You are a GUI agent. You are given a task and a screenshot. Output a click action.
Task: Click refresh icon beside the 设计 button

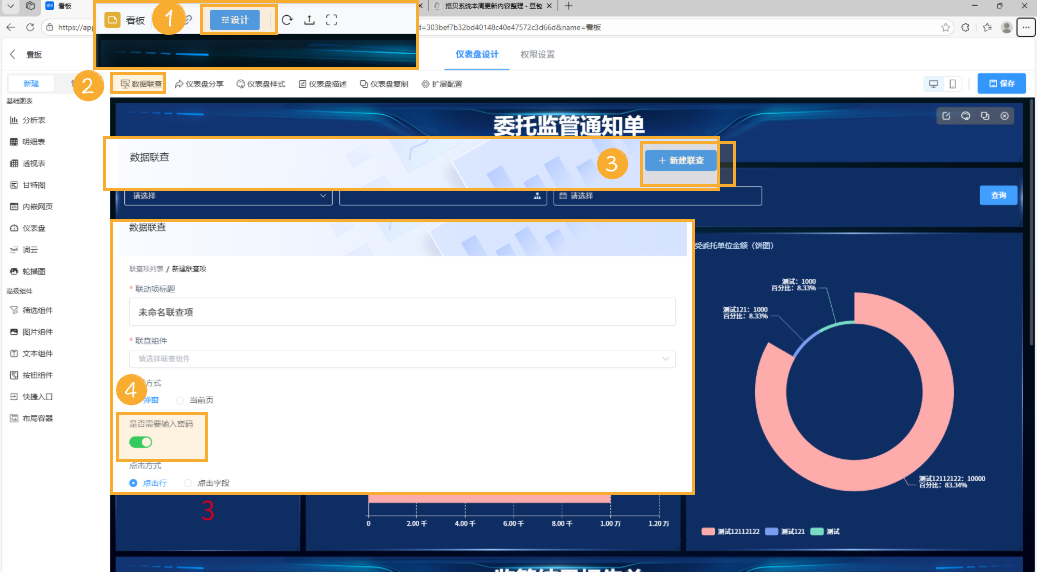coord(287,20)
